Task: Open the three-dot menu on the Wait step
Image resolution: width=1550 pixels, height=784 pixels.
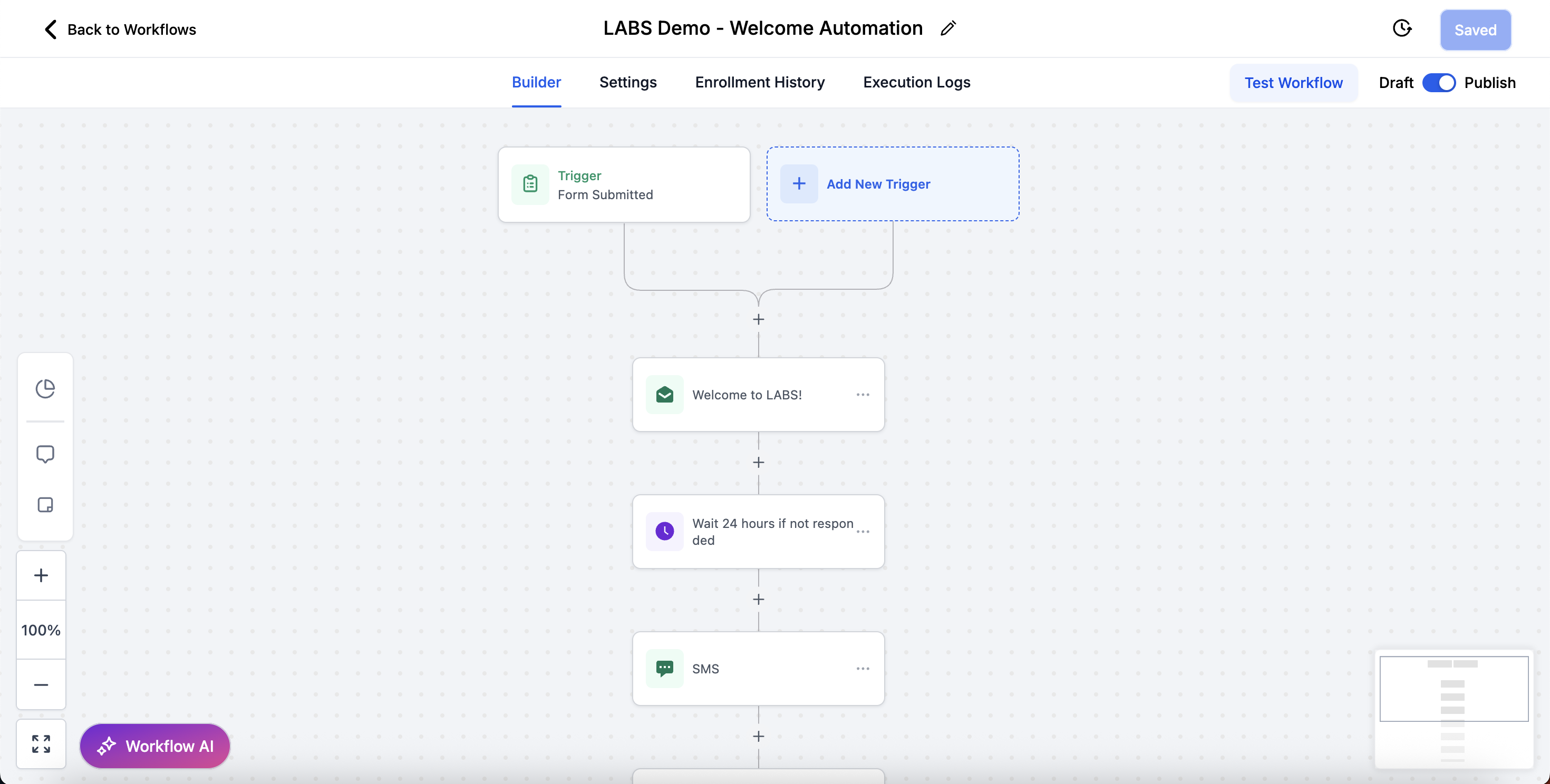Action: 863,532
